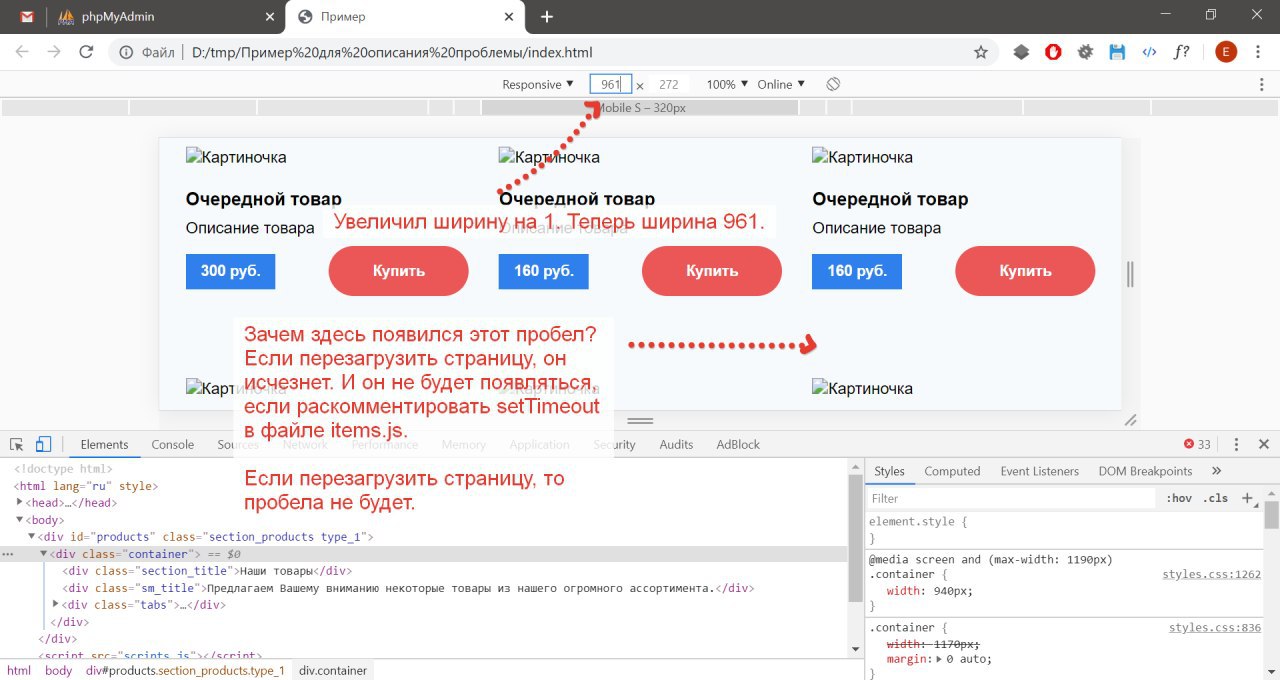Switch to the Elements panel
Viewport: 1280px width, 680px height.
click(104, 445)
